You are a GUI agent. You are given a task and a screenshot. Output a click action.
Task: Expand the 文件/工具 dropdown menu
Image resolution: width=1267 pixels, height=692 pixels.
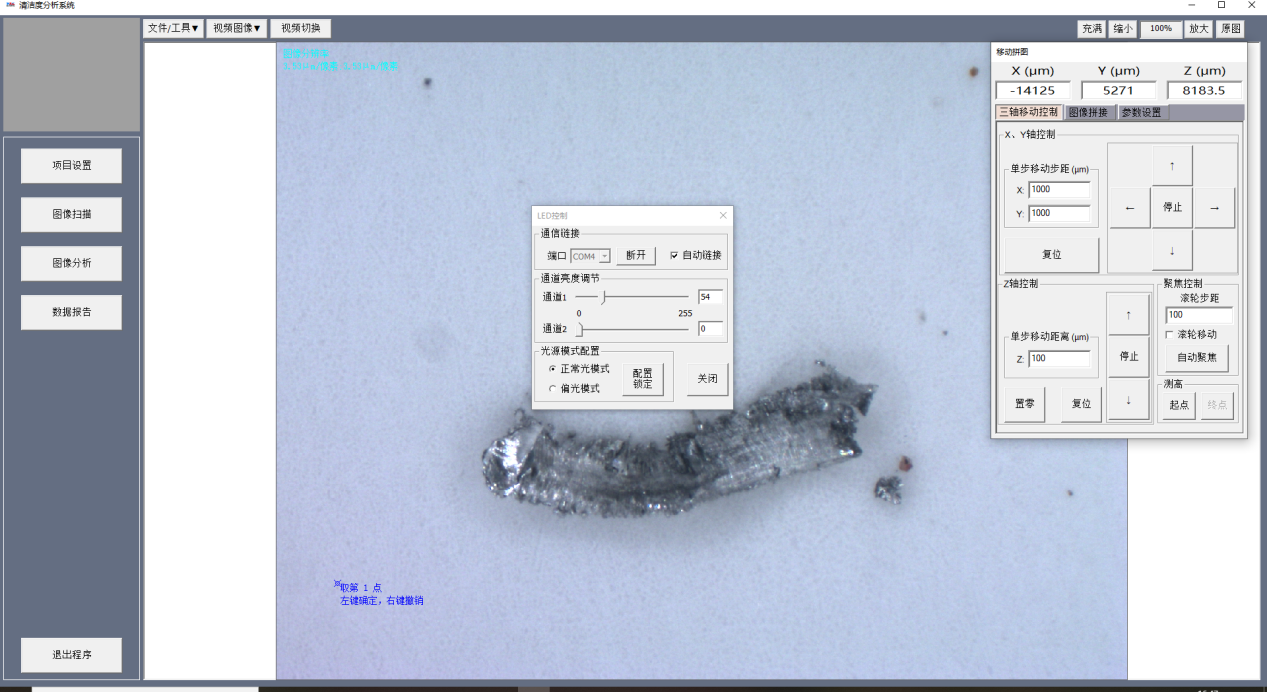(173, 29)
